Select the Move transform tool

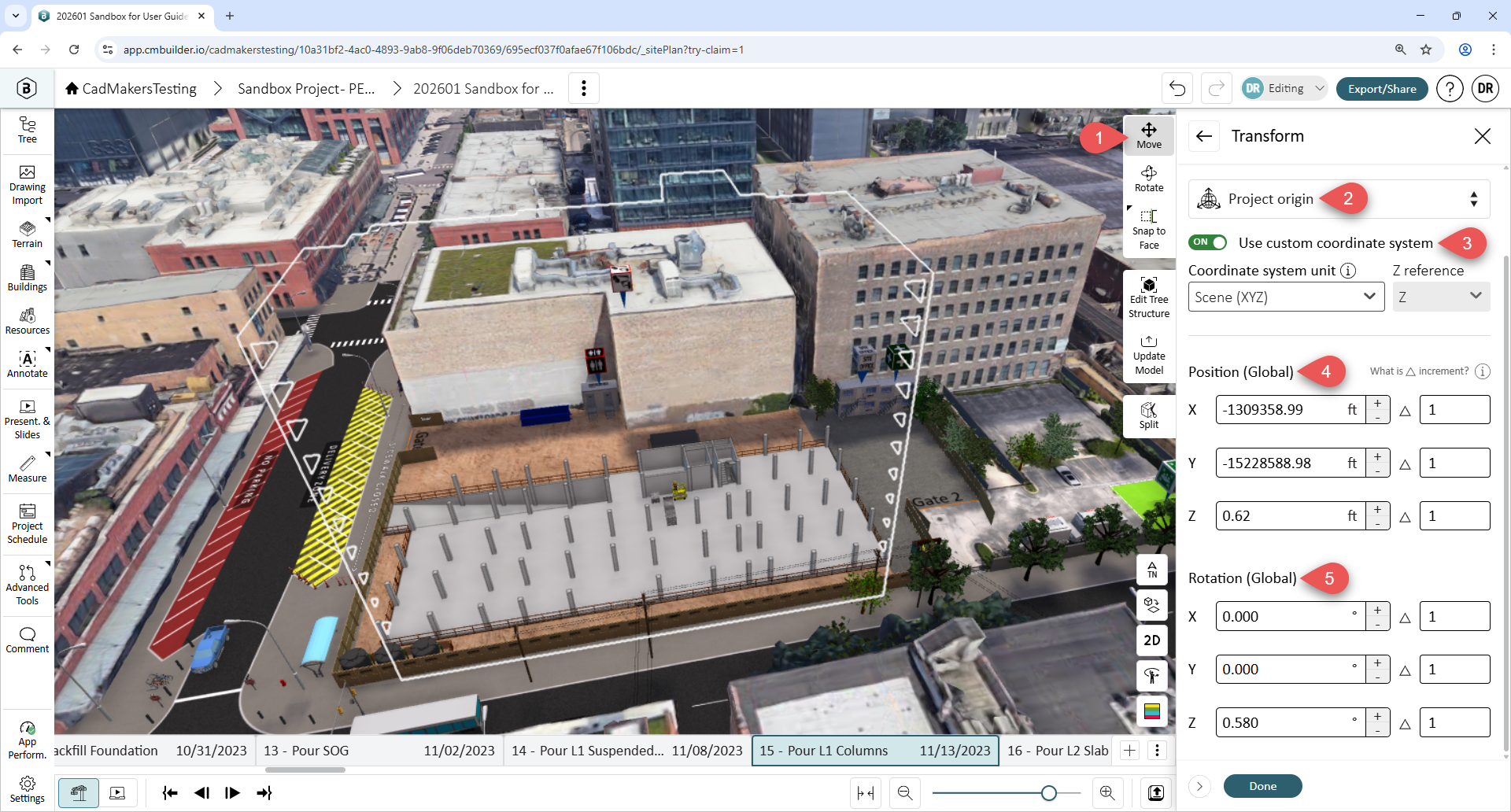tap(1149, 135)
